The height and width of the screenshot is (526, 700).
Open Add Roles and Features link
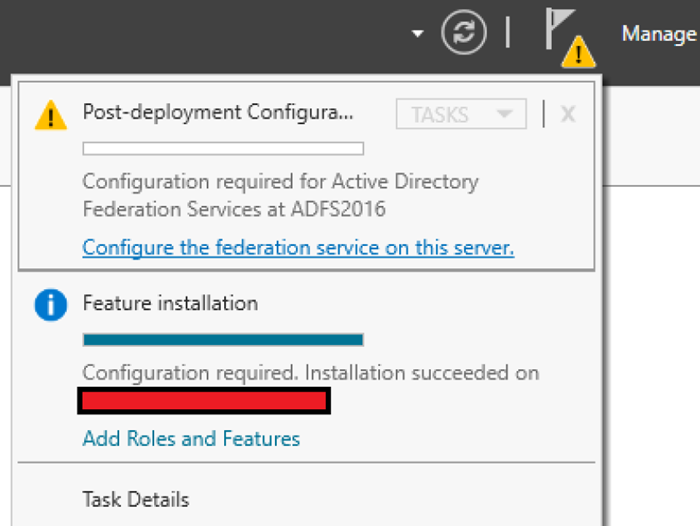191,438
